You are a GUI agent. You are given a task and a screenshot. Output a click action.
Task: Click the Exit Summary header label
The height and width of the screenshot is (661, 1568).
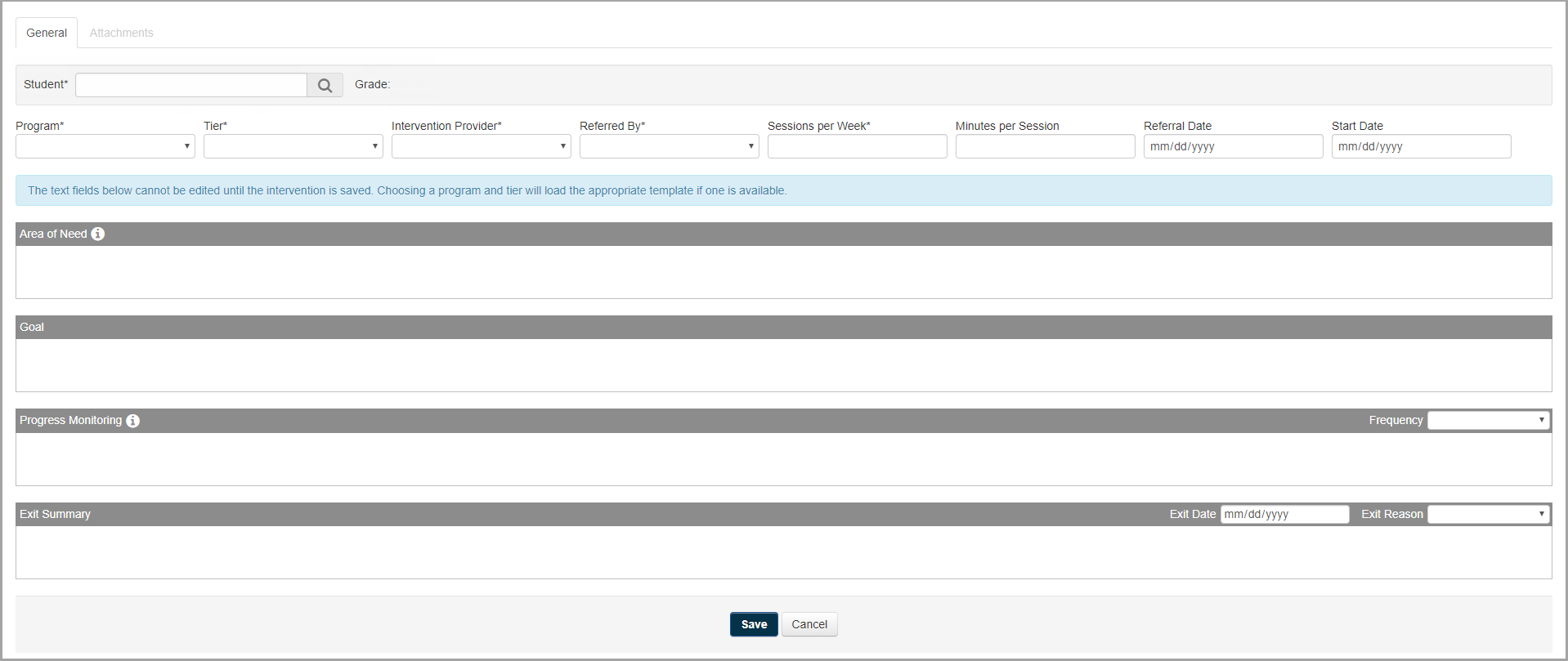pyautogui.click(x=56, y=514)
